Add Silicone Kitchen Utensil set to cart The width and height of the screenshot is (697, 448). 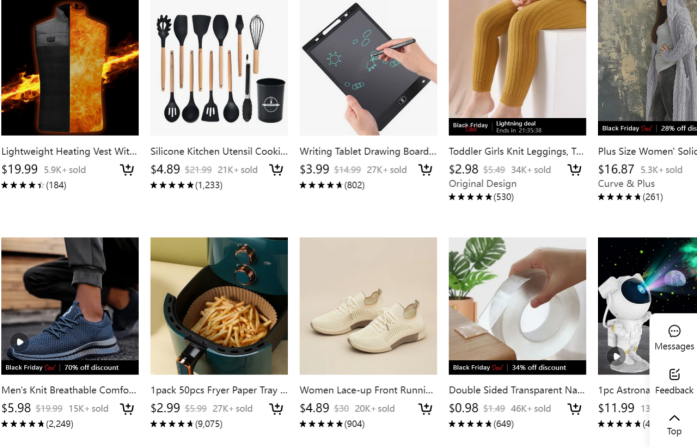tap(276, 169)
